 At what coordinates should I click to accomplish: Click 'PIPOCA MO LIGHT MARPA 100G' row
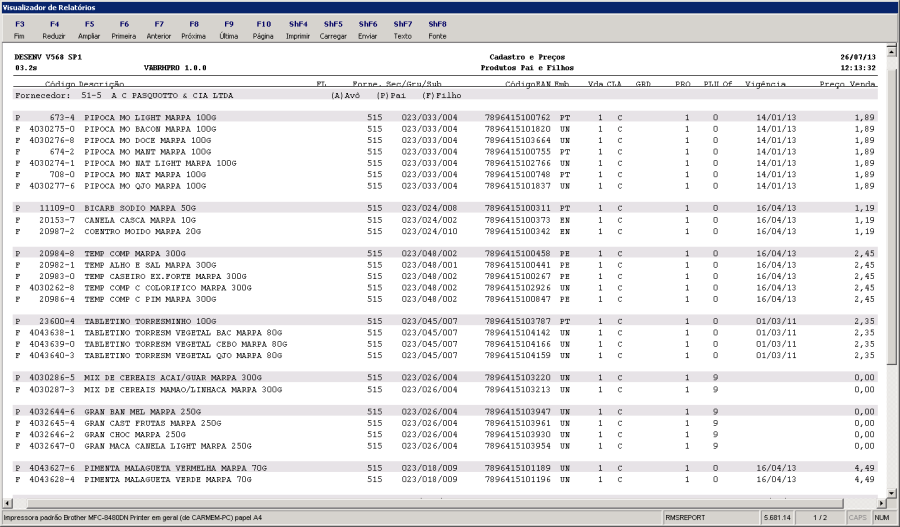[445, 117]
